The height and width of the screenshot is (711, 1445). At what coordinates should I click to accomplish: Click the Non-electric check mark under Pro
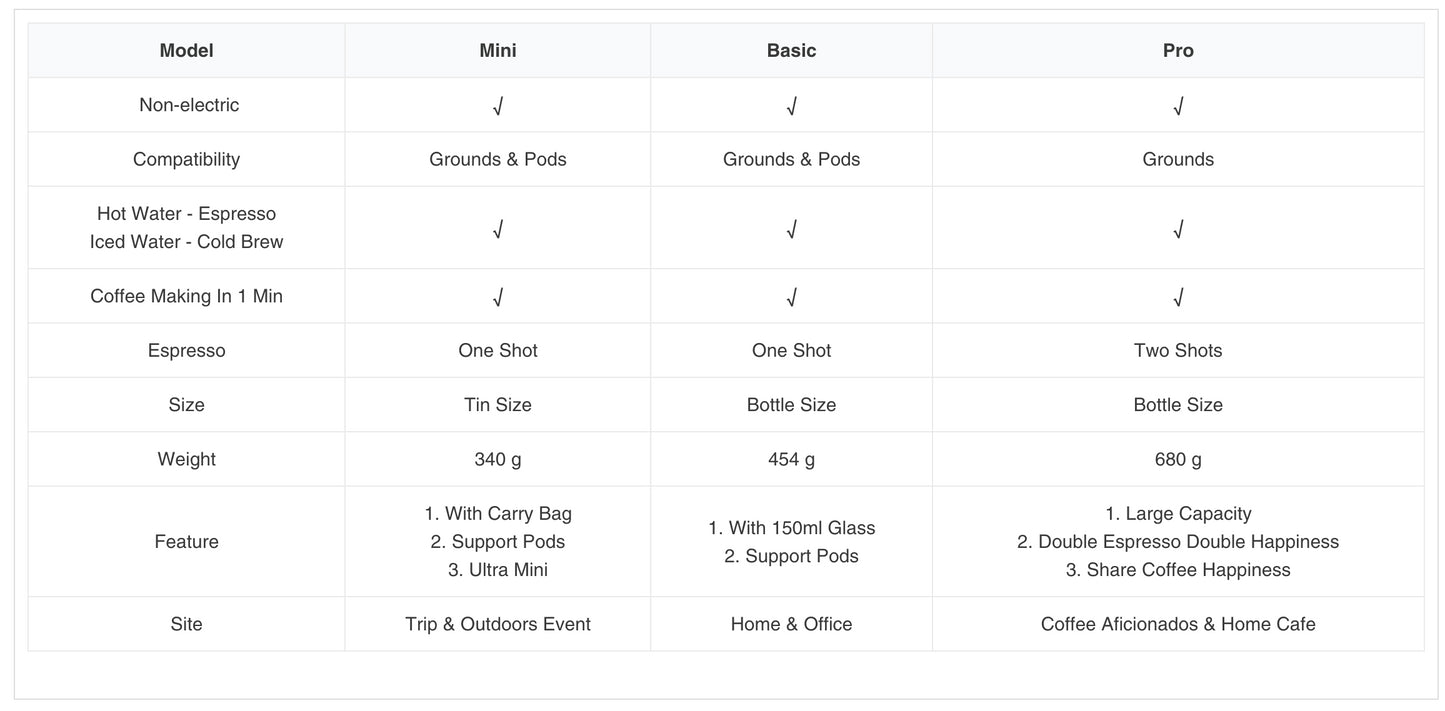[x=1178, y=106]
